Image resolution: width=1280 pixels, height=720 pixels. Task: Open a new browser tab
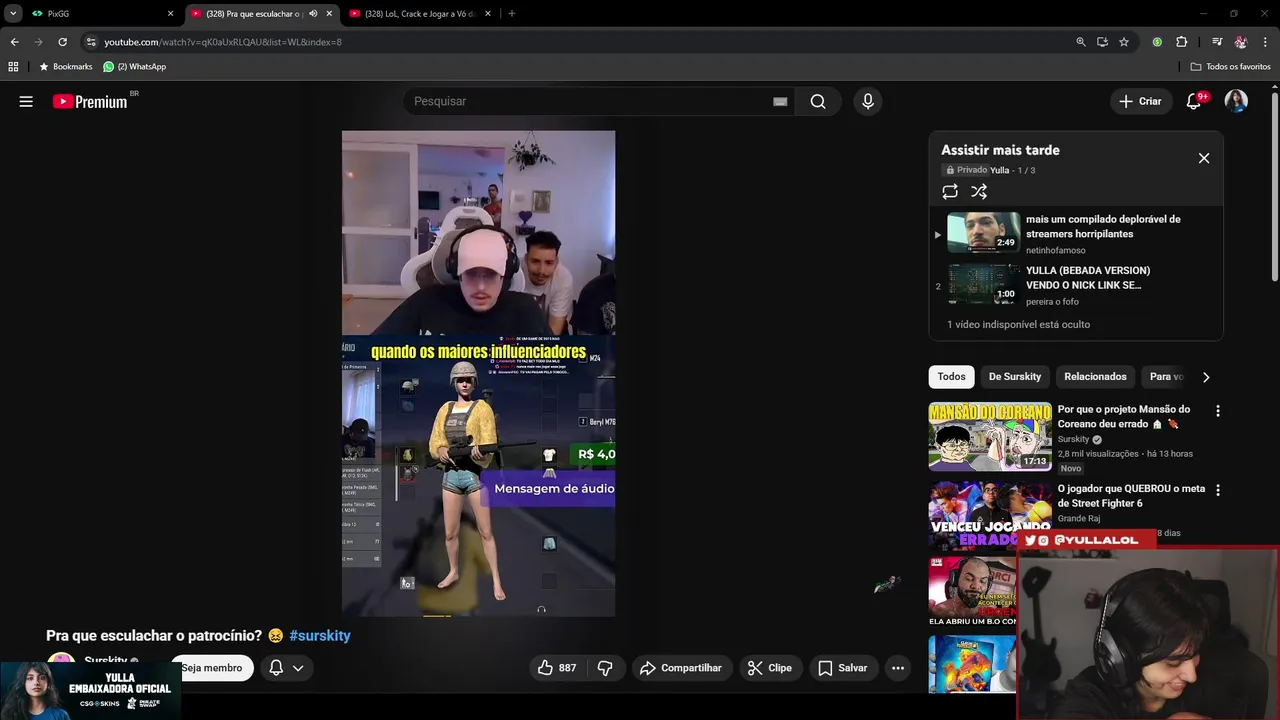(x=511, y=14)
